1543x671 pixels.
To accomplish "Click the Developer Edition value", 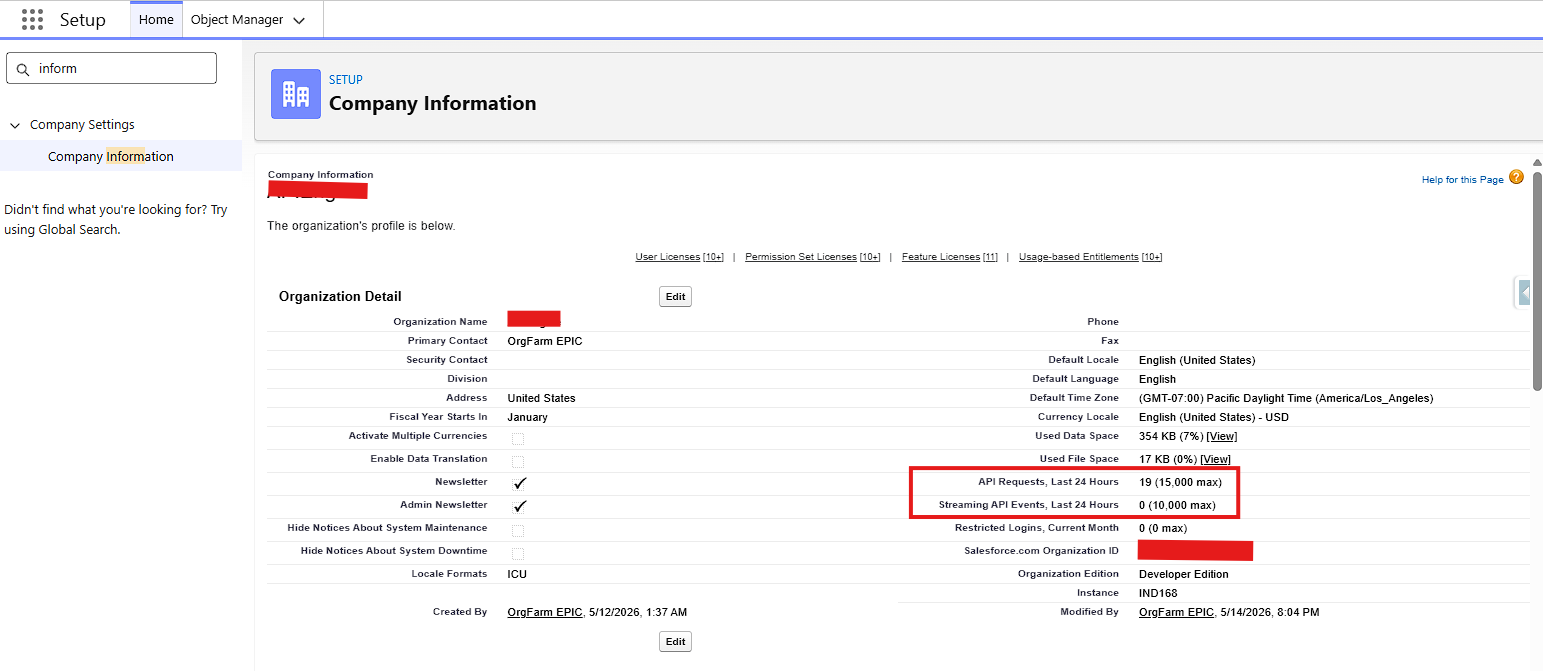I will [x=1184, y=574].
